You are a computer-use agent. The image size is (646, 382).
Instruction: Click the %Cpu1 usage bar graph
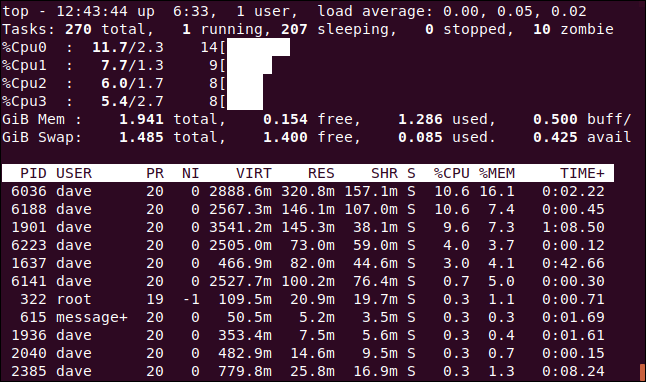(249, 66)
